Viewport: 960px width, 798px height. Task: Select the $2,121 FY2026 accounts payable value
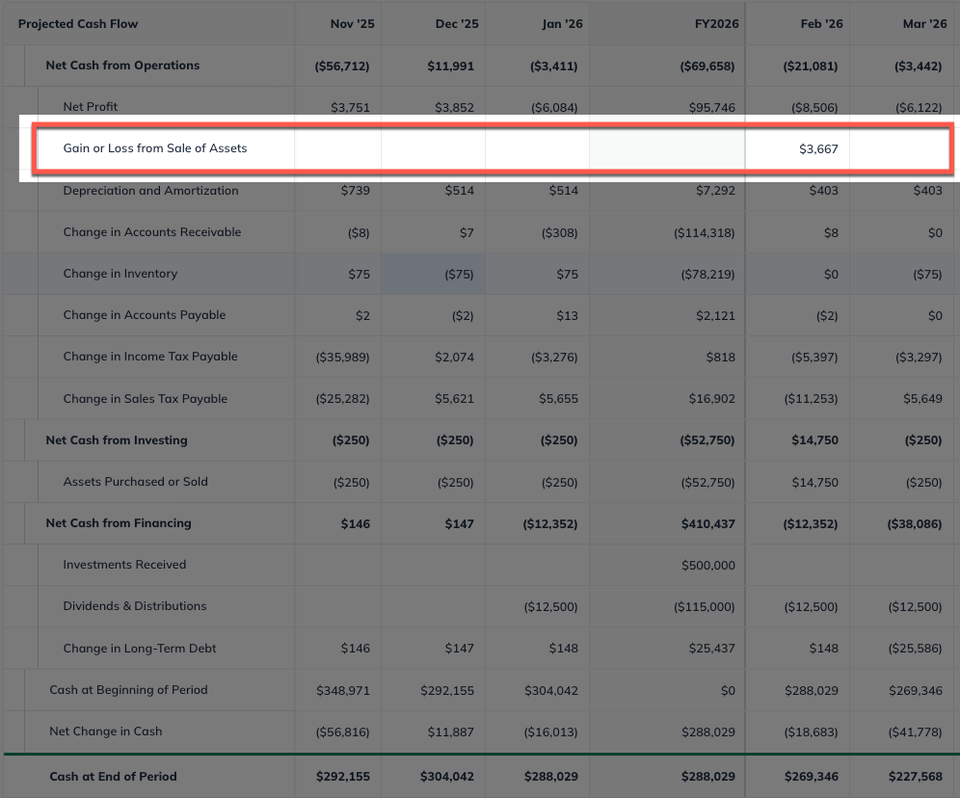(715, 315)
